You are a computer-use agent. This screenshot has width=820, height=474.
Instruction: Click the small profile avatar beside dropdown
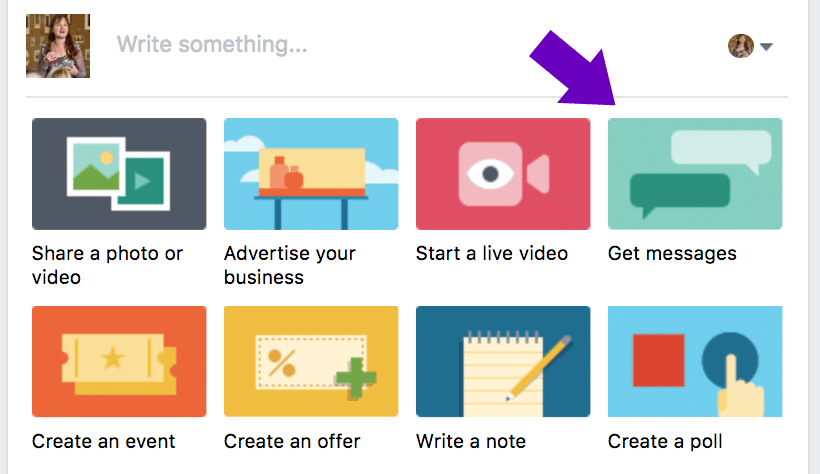[741, 46]
